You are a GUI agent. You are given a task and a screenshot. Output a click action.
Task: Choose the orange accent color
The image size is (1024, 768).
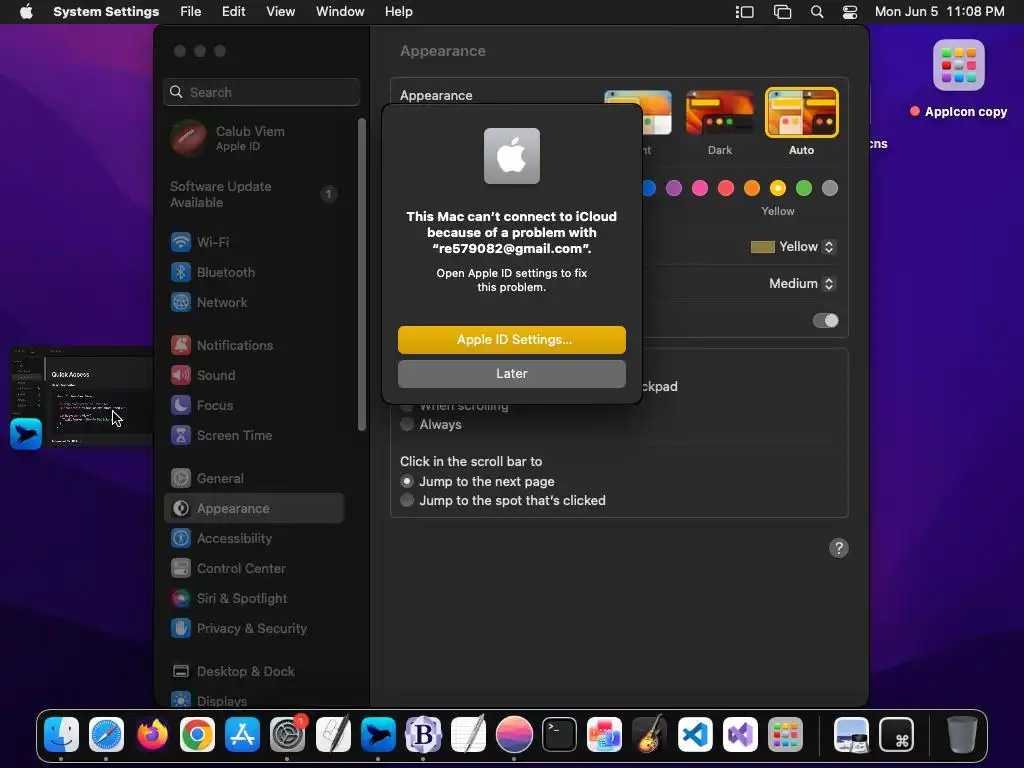coord(752,188)
